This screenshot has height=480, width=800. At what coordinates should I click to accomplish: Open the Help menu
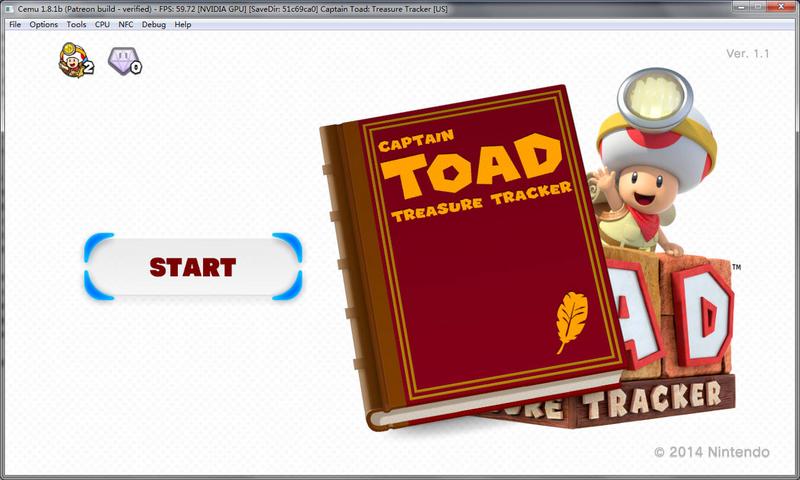click(183, 24)
